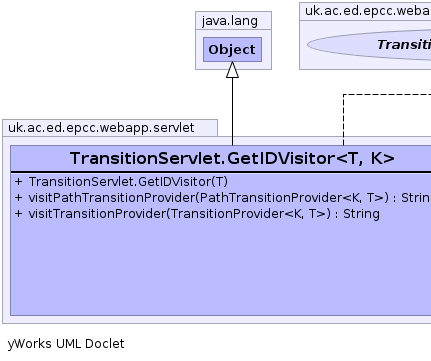This screenshot has width=431, height=361.
Task: Click the dashed dependency line's vertical segment
Action: coord(343,120)
